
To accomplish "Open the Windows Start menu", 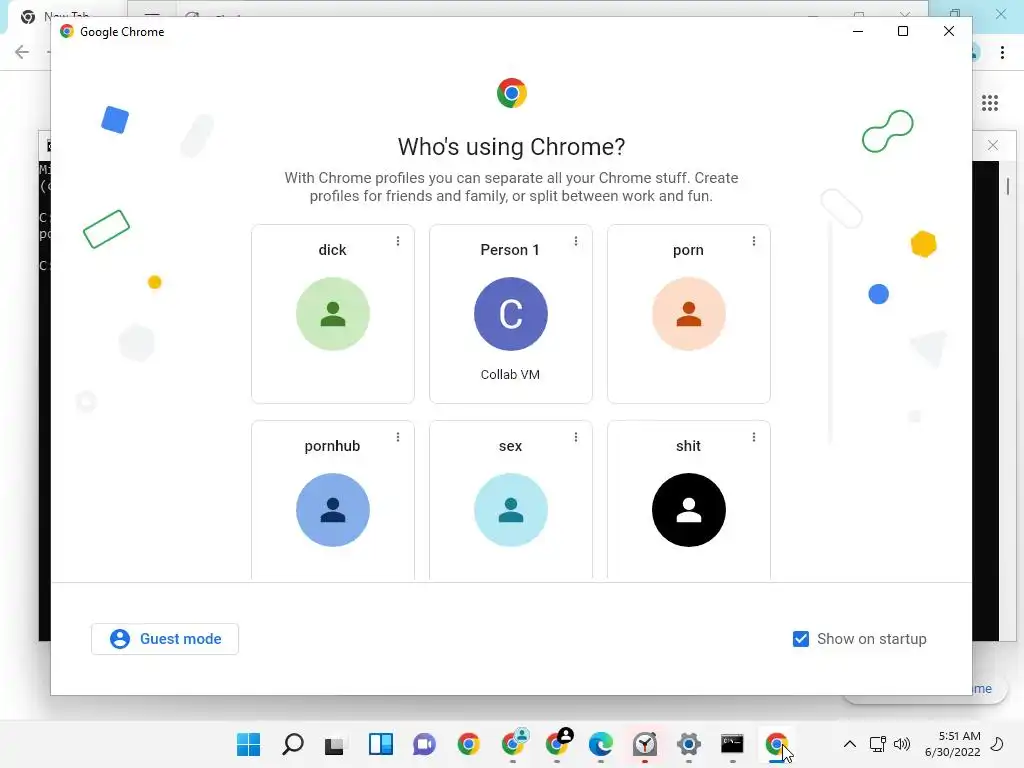I will (248, 744).
